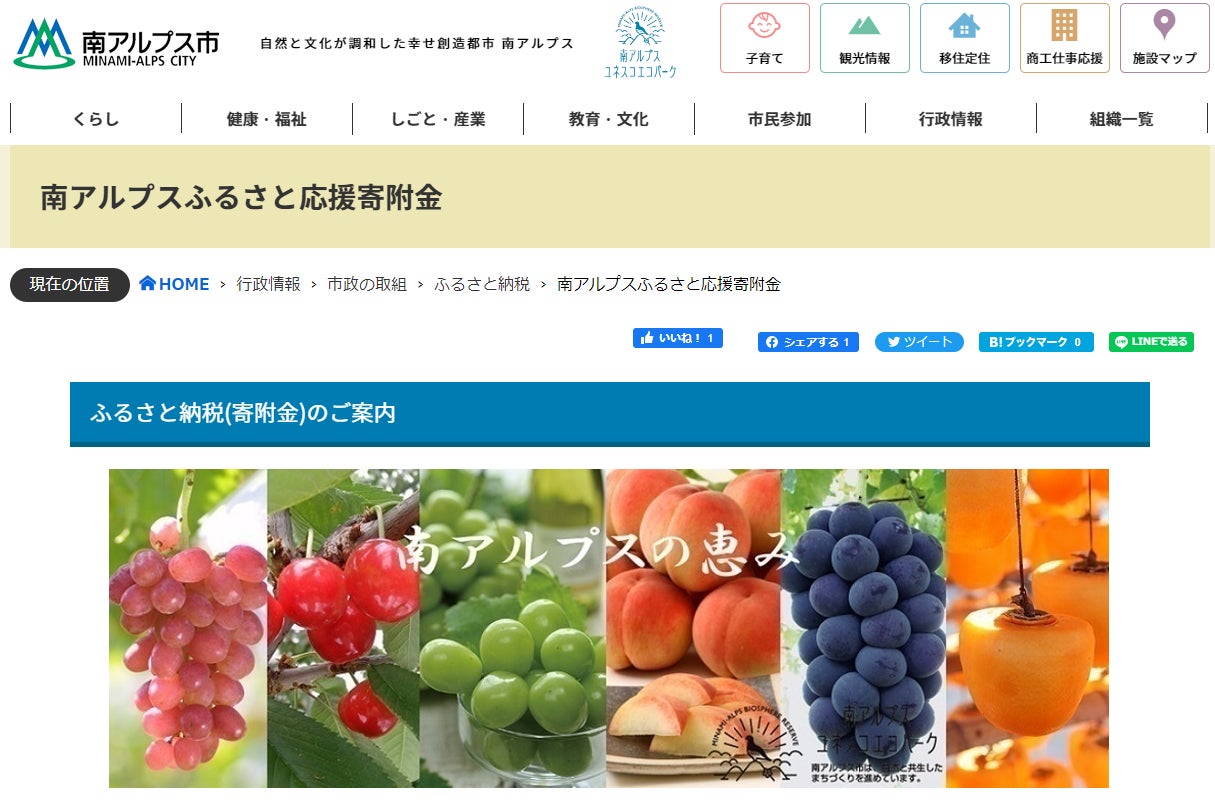1215x803 pixels.
Task: Click the Facebook いいね! button
Action: point(677,338)
